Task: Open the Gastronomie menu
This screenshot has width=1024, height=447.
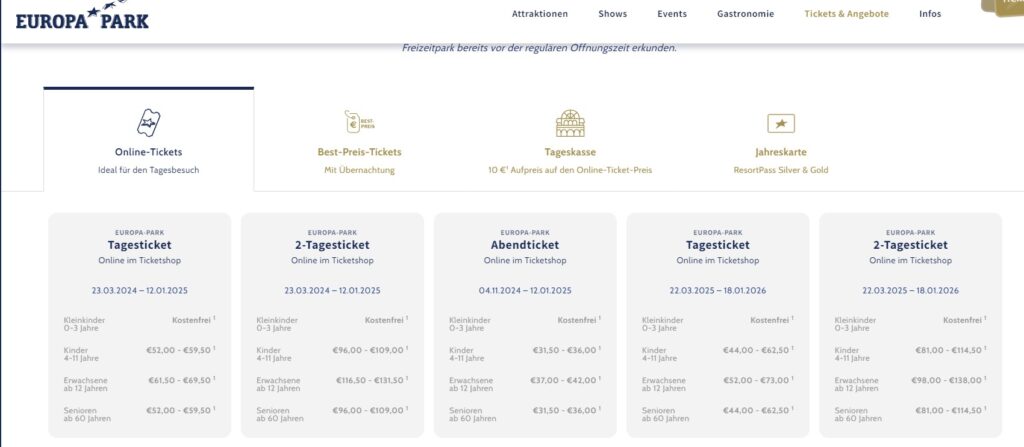Action: 746,14
